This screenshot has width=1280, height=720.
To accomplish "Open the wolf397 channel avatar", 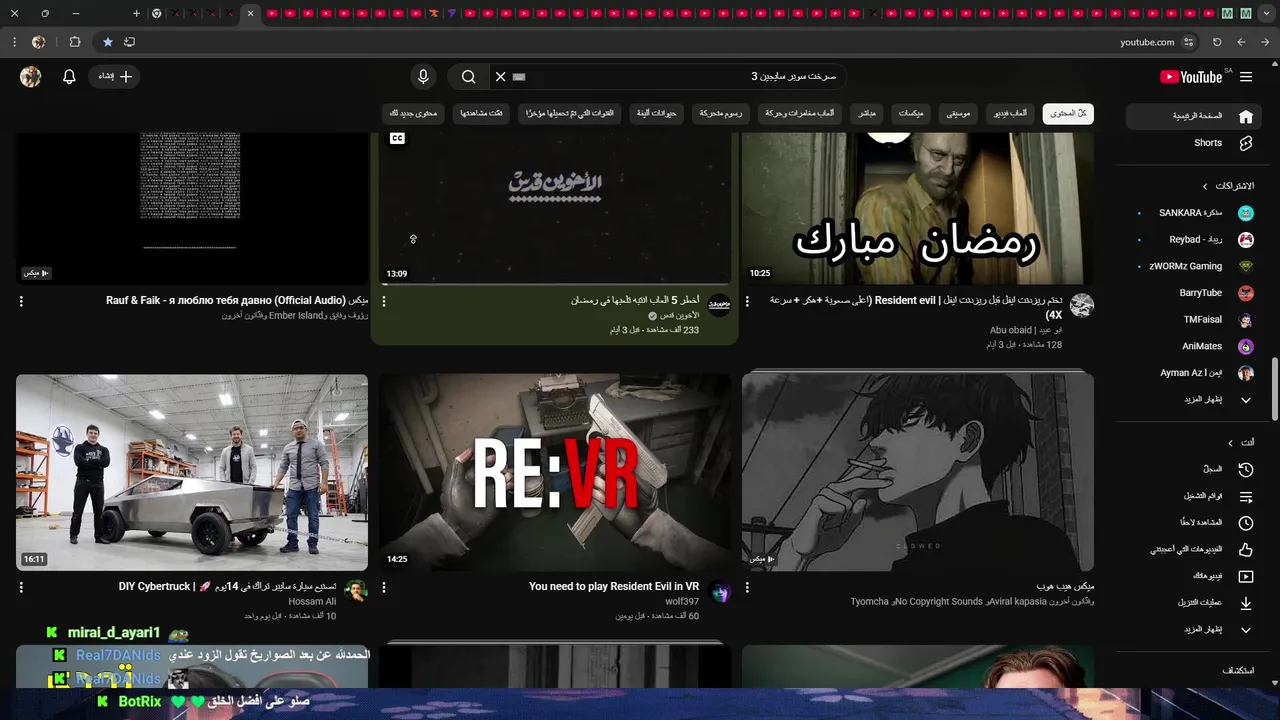I will [x=719, y=592].
